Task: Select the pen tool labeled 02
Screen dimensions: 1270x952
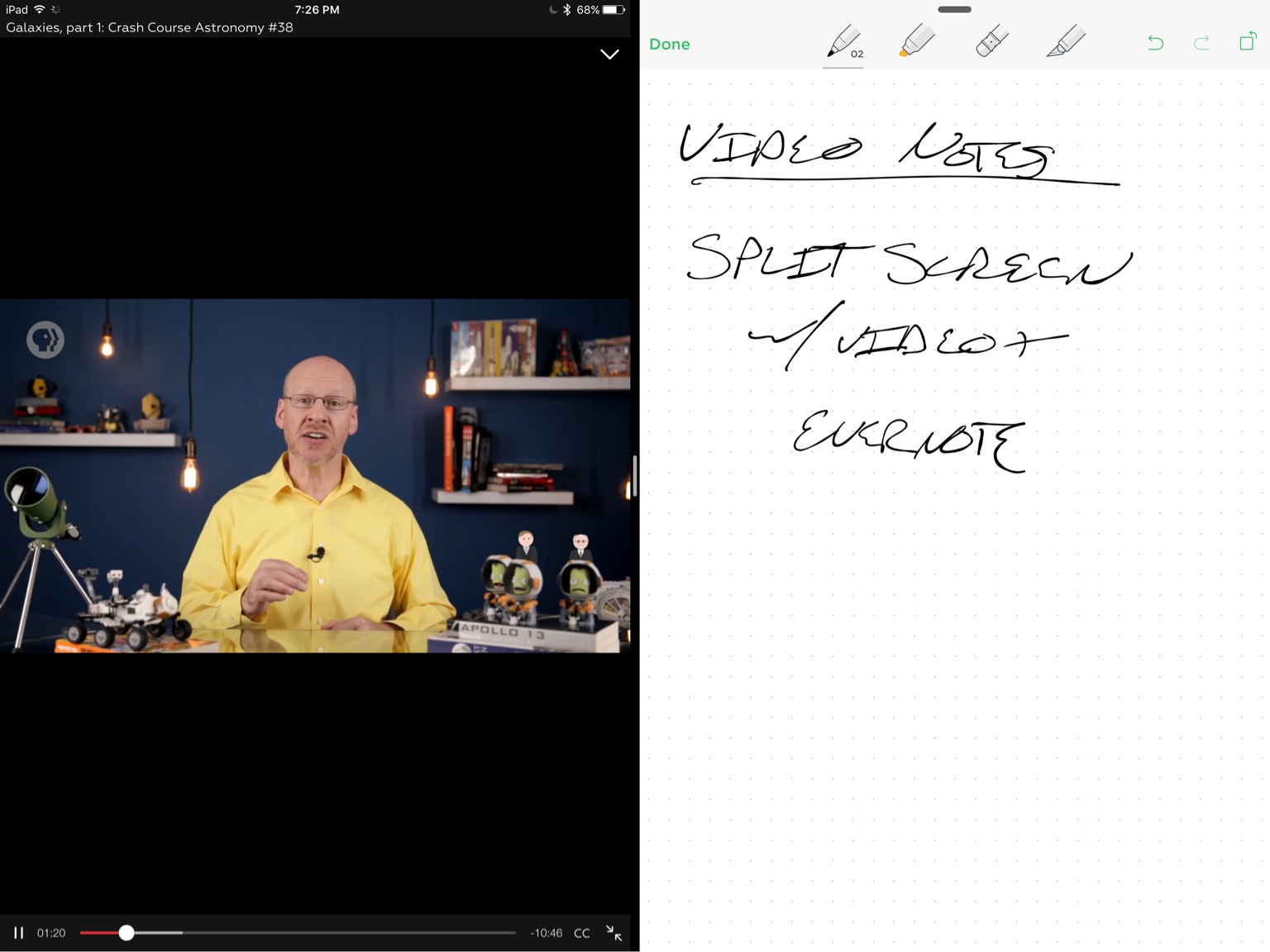Action: pyautogui.click(x=844, y=42)
